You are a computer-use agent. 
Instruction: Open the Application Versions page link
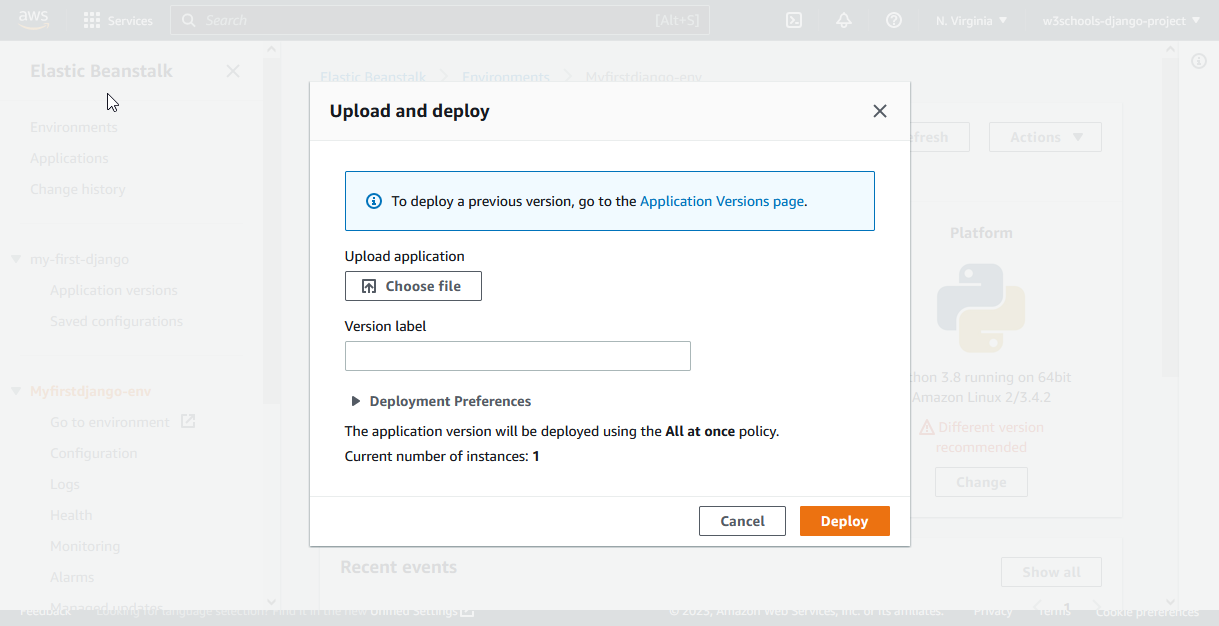[x=721, y=201]
